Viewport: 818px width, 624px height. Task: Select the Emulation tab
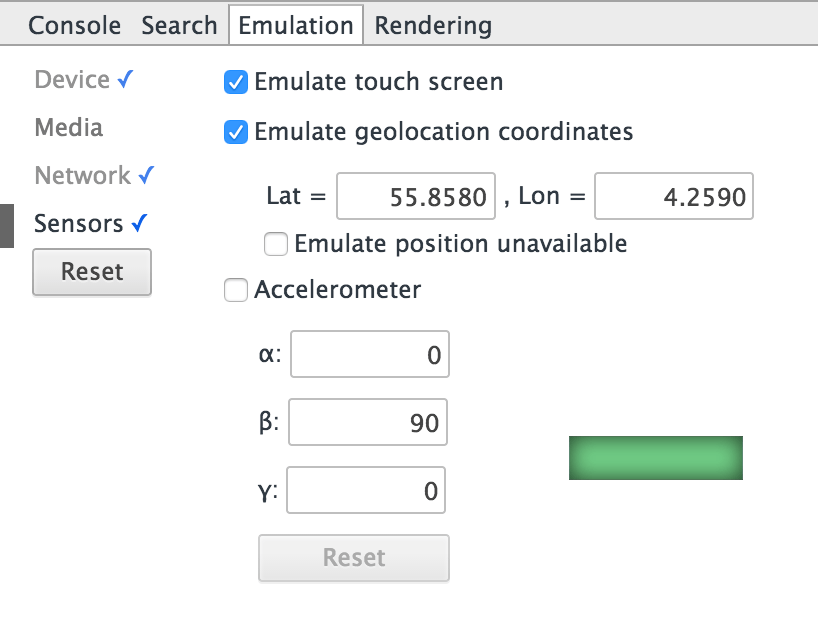(x=295, y=24)
